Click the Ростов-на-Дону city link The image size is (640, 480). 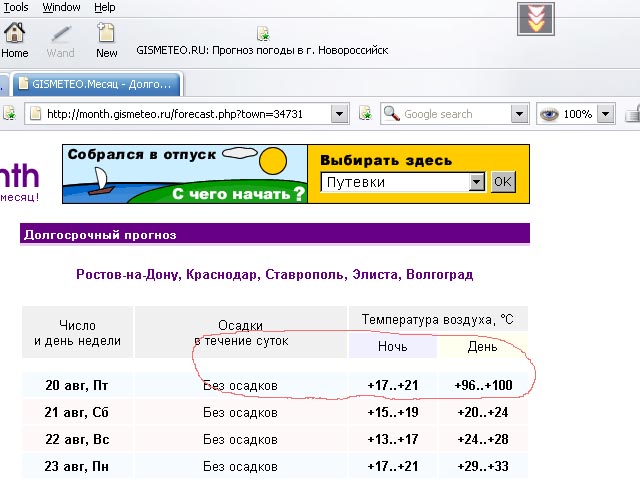pyautogui.click(x=127, y=274)
